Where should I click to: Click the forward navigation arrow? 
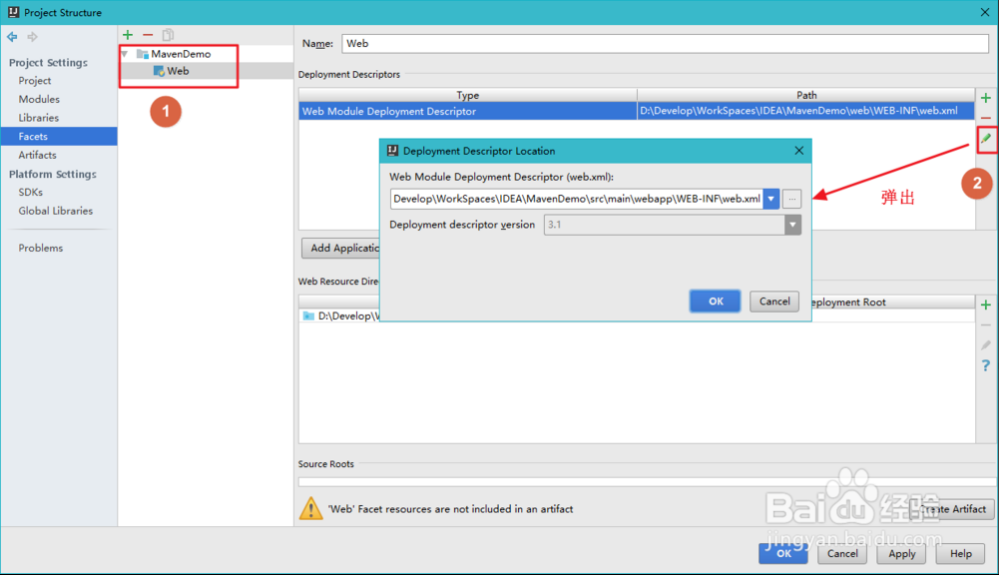click(32, 37)
